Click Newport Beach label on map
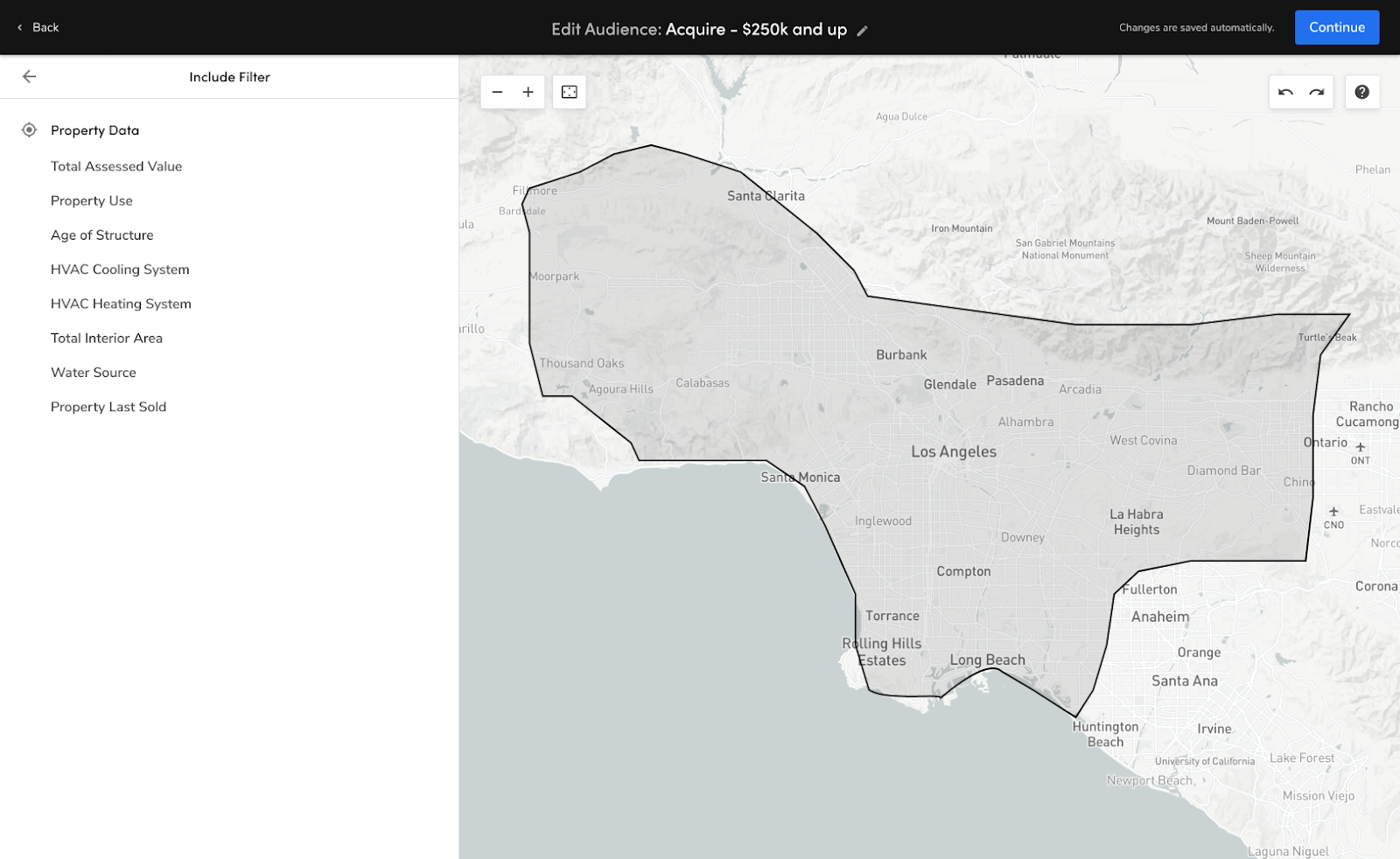This screenshot has width=1400, height=859. [x=1150, y=781]
